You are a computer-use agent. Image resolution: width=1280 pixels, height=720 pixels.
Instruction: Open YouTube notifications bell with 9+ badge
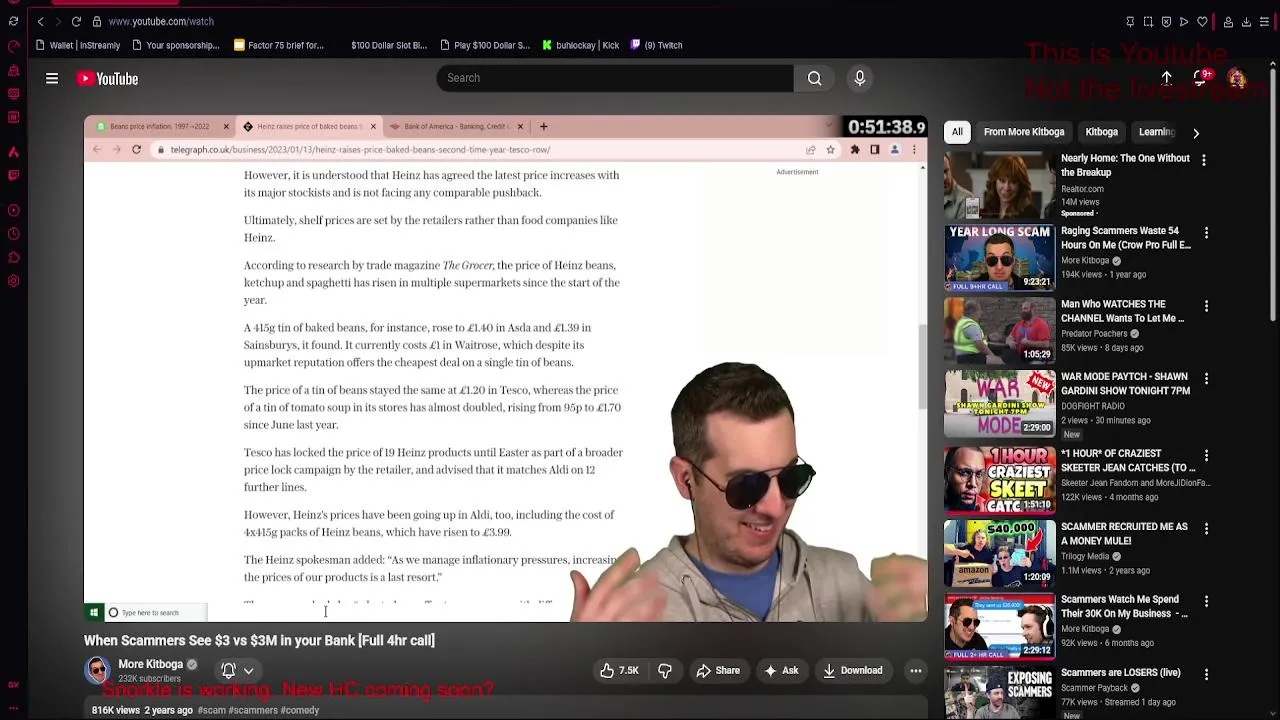pos(1201,78)
